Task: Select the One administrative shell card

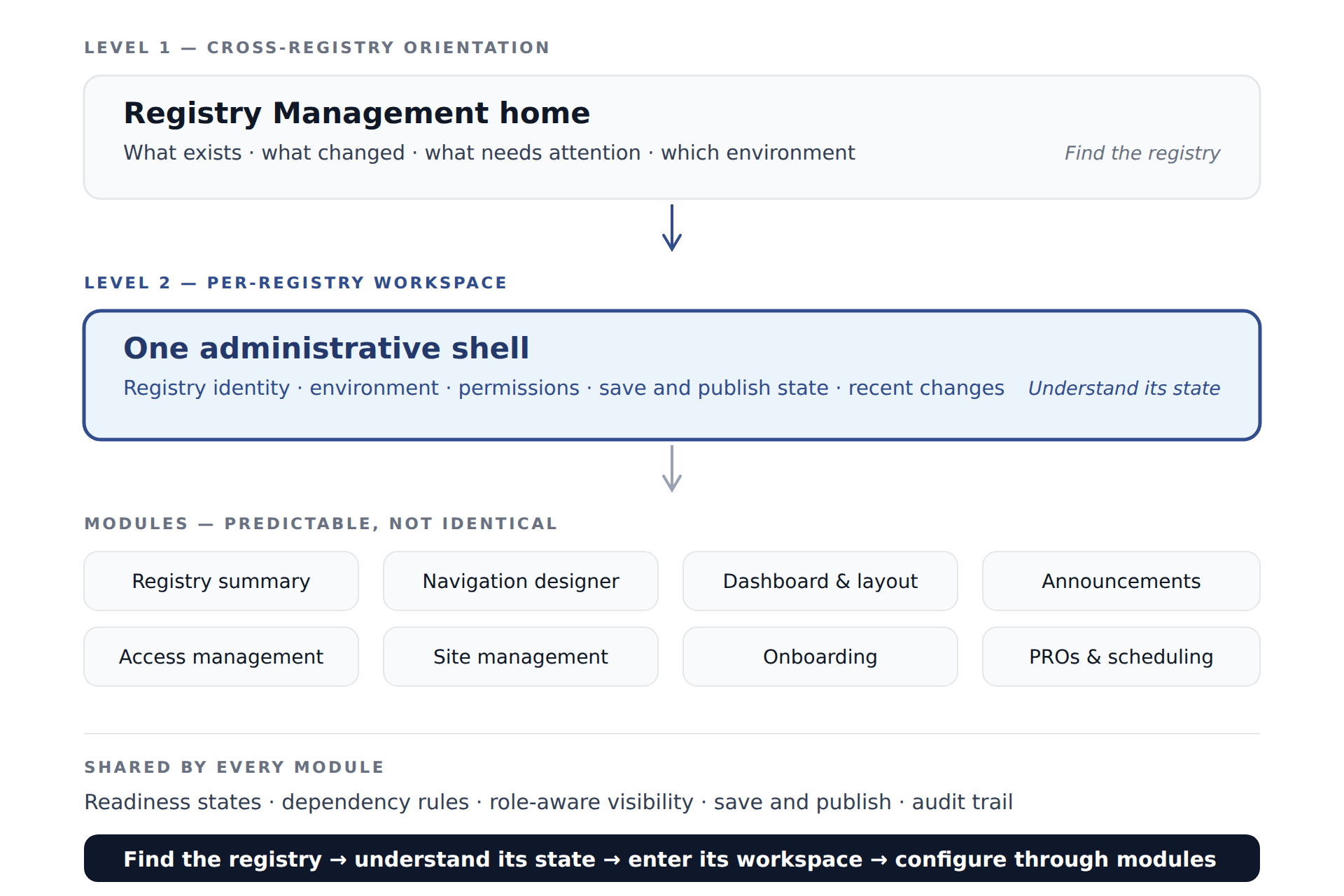Action: [x=672, y=375]
